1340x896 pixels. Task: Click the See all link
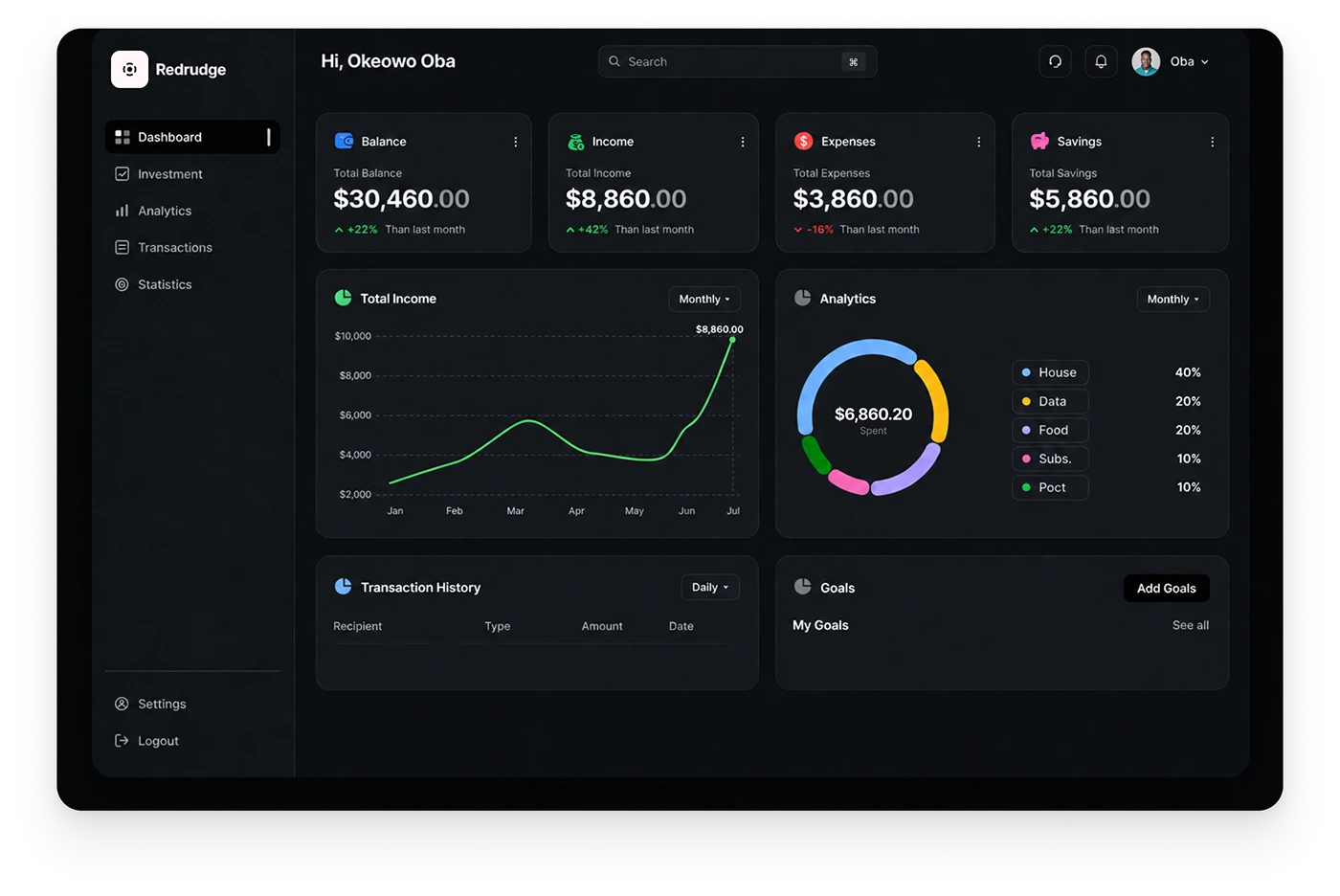1190,625
